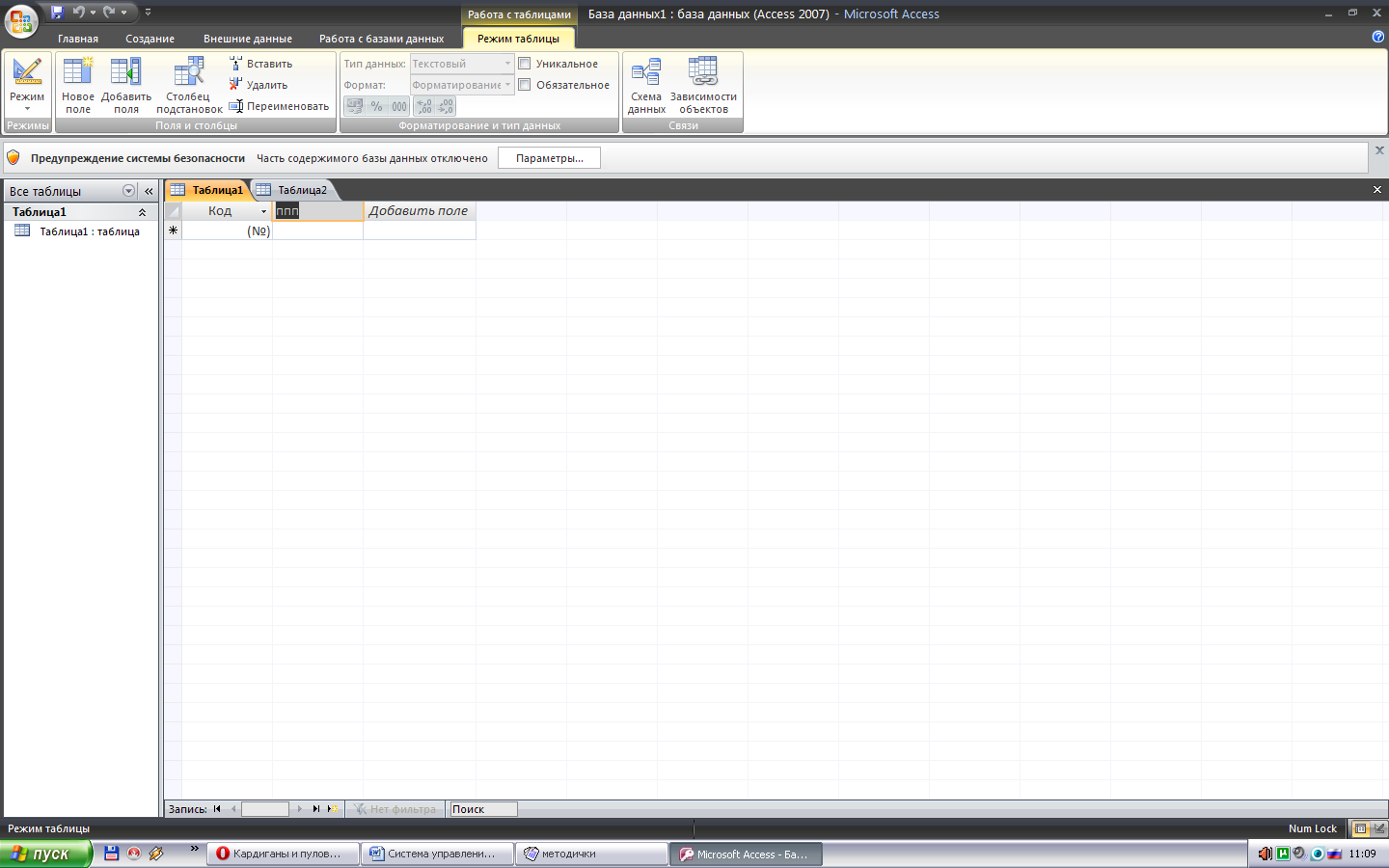Switch to the Внешние данные ribbon tab
The image size is (1389, 868).
[248, 39]
